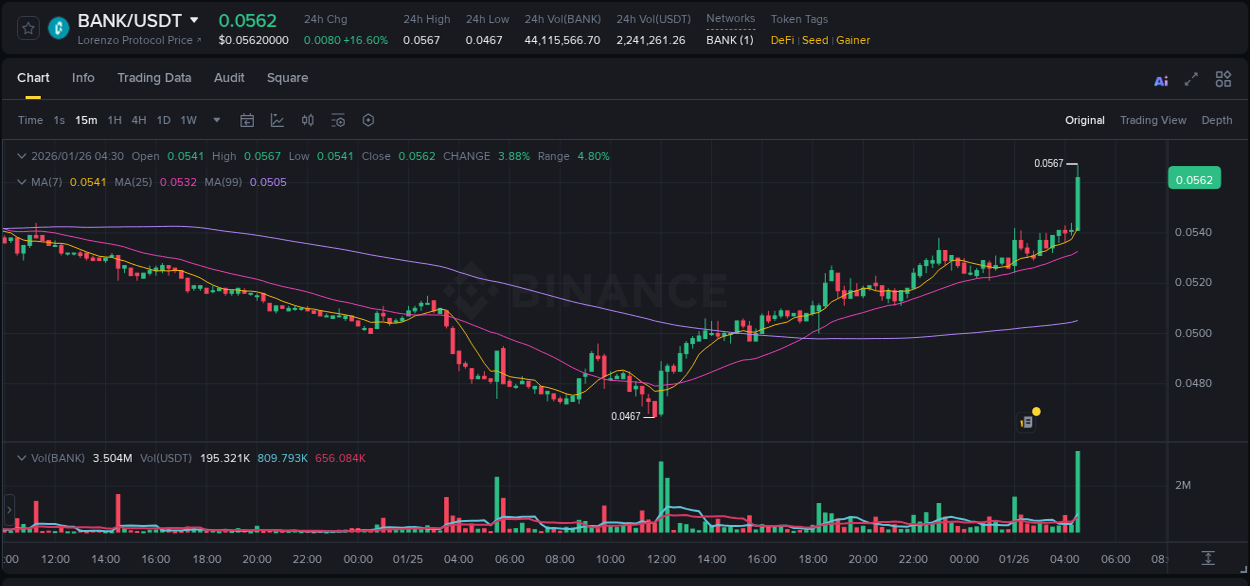The image size is (1250, 586).
Task: Expand the chart to fullscreen
Action: (x=1191, y=78)
